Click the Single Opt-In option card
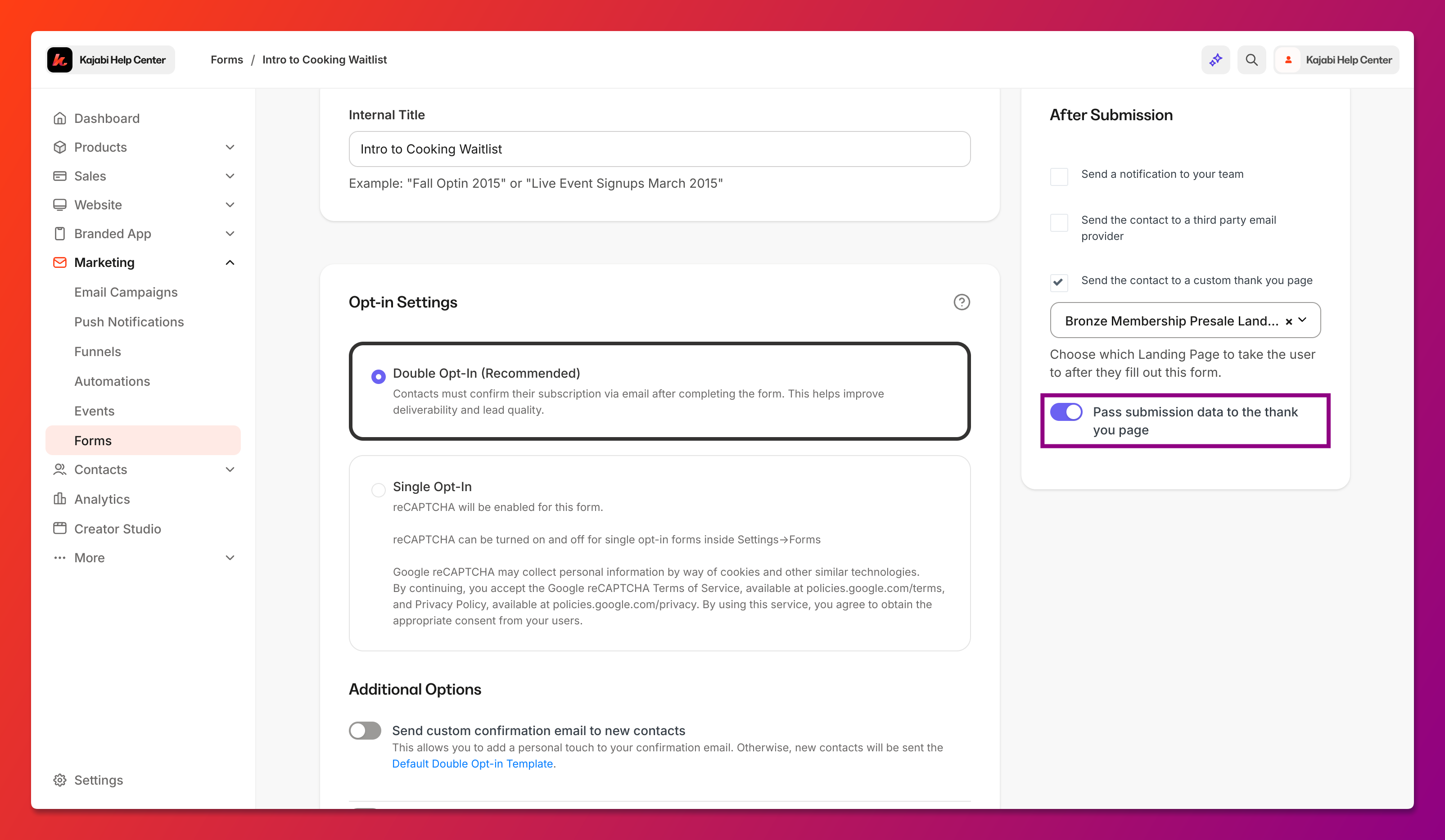The width and height of the screenshot is (1445, 840). coord(659,553)
